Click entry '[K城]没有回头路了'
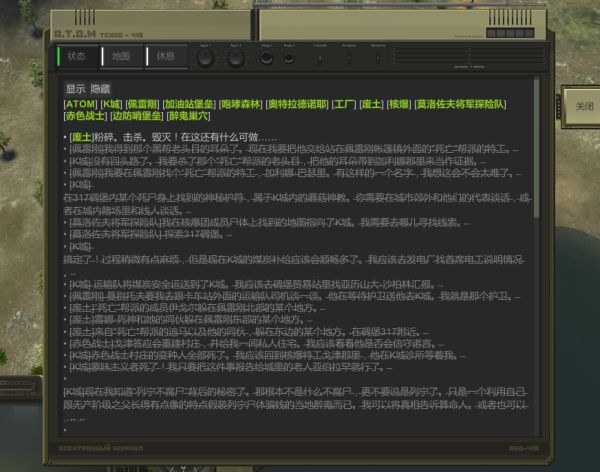This screenshot has height=472, width=600. tap(277, 161)
